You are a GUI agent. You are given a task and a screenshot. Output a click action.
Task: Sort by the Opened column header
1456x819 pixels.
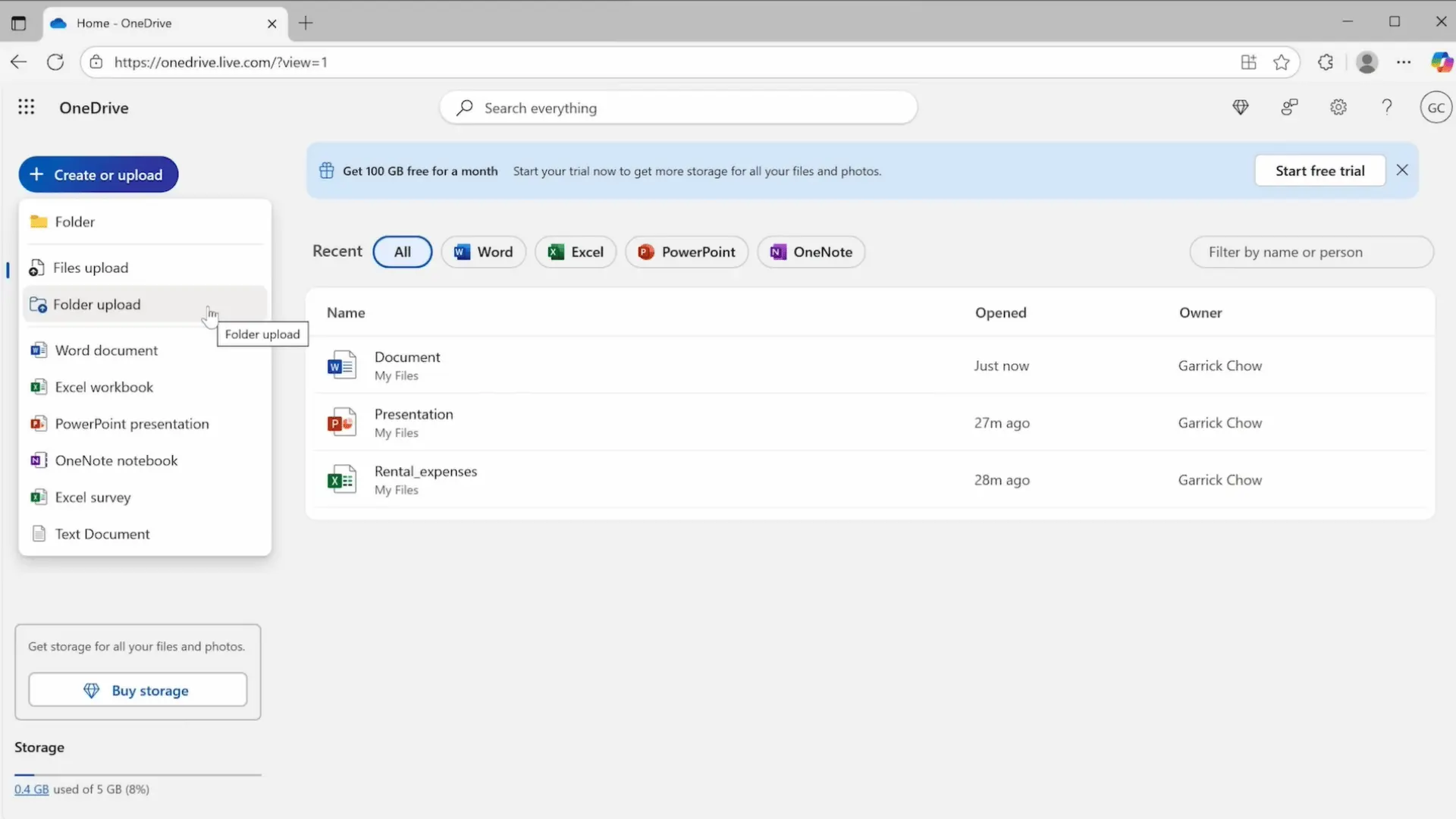click(1000, 312)
